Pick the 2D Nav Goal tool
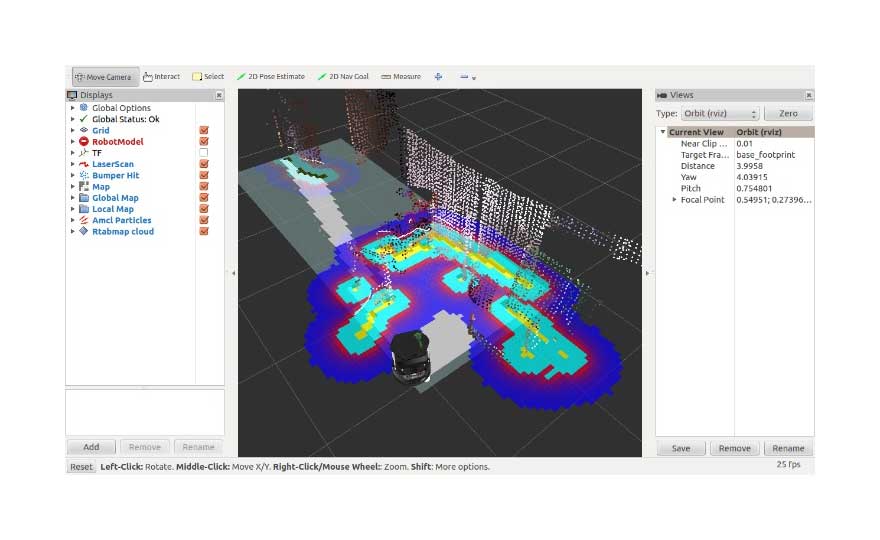The width and height of the screenshot is (880, 540). point(343,77)
